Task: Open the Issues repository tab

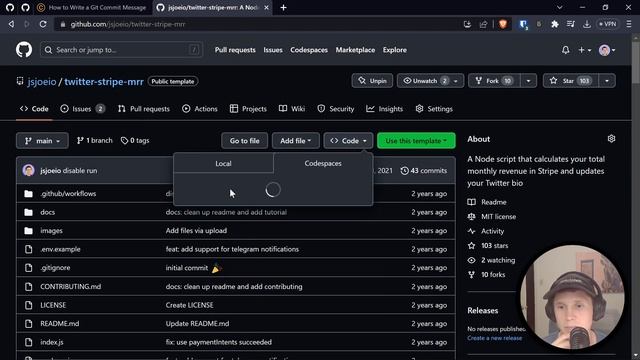Action: coord(82,109)
